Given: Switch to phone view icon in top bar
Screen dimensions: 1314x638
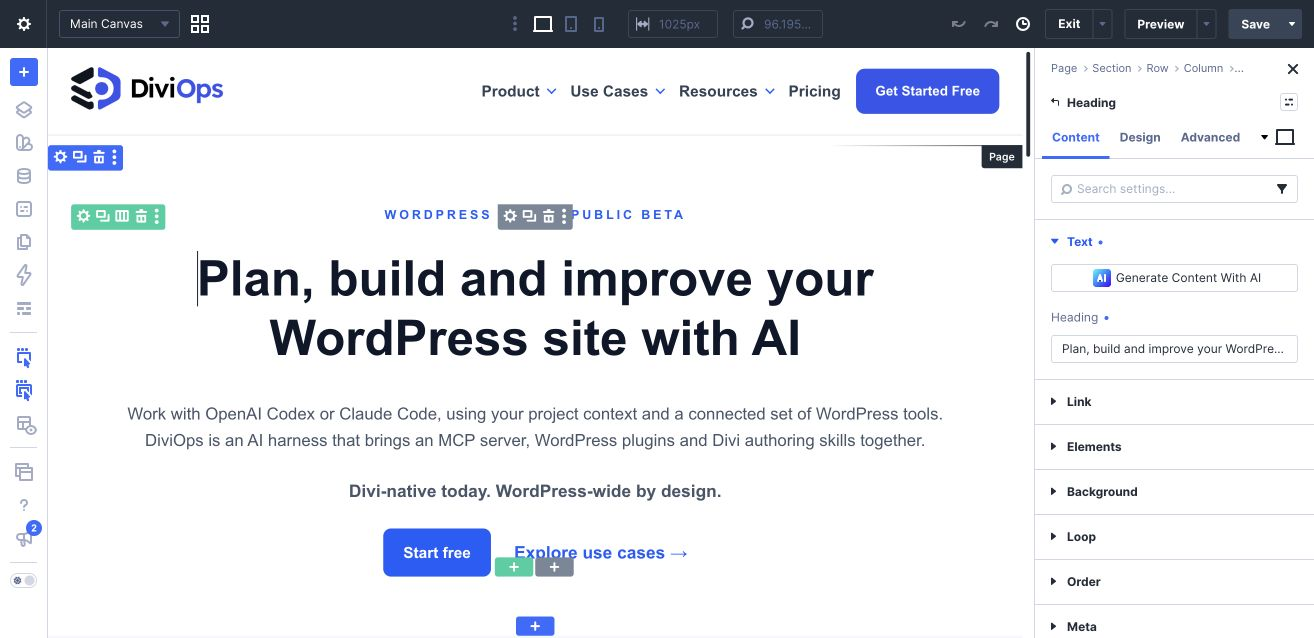Looking at the screenshot, I should [599, 24].
